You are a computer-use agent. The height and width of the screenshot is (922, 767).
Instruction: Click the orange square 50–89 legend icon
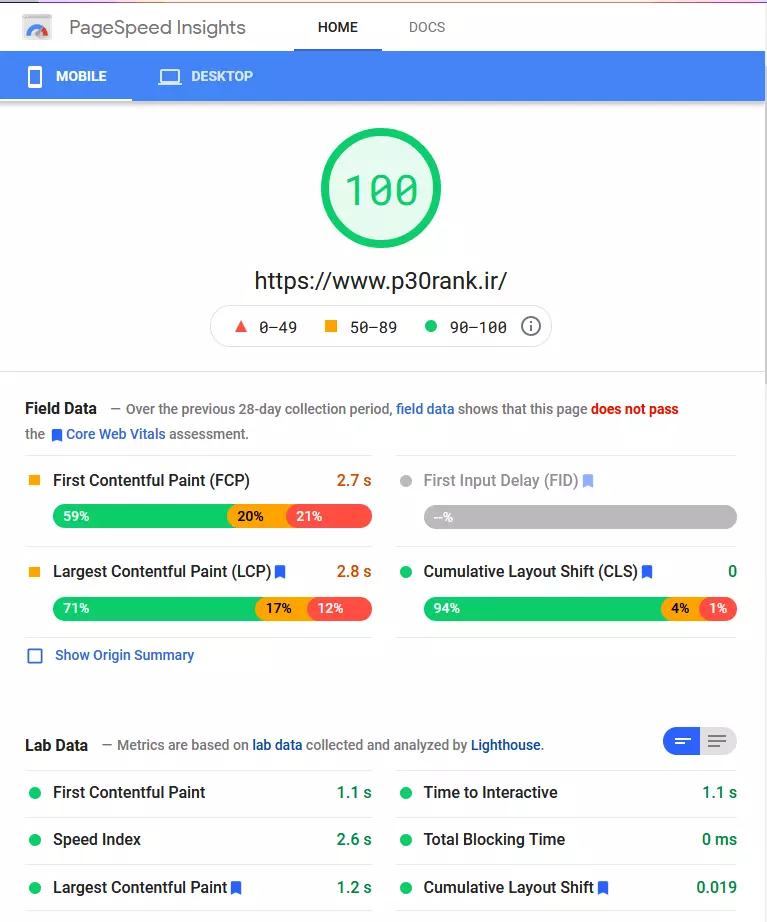[331, 326]
